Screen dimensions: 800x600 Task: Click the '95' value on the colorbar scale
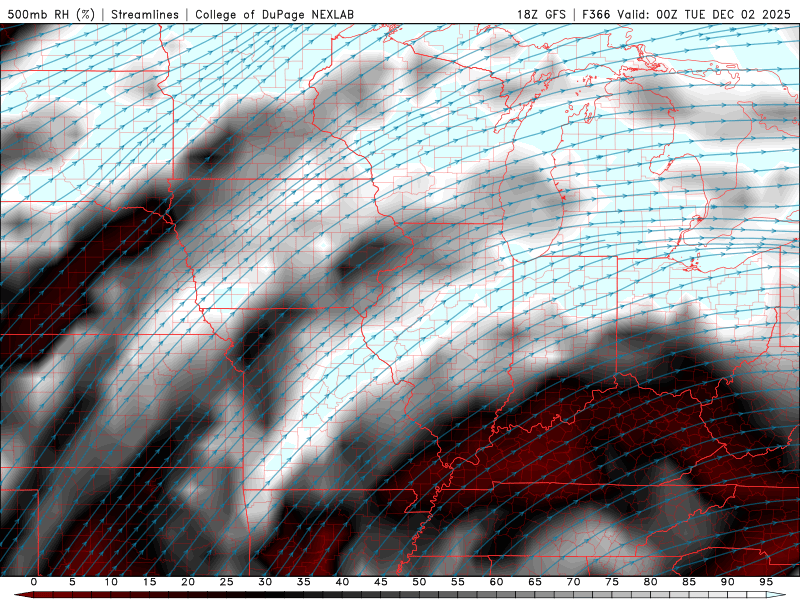click(766, 582)
